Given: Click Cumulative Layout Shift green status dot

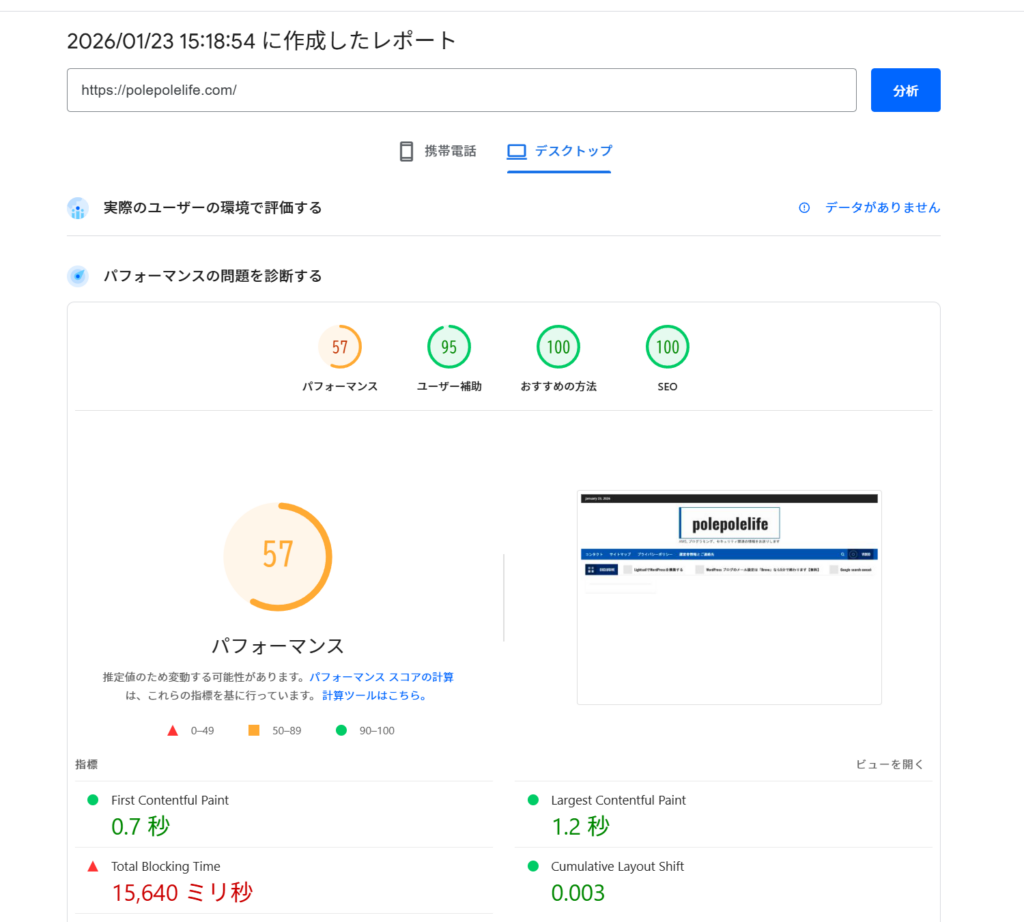Looking at the screenshot, I should [x=533, y=866].
